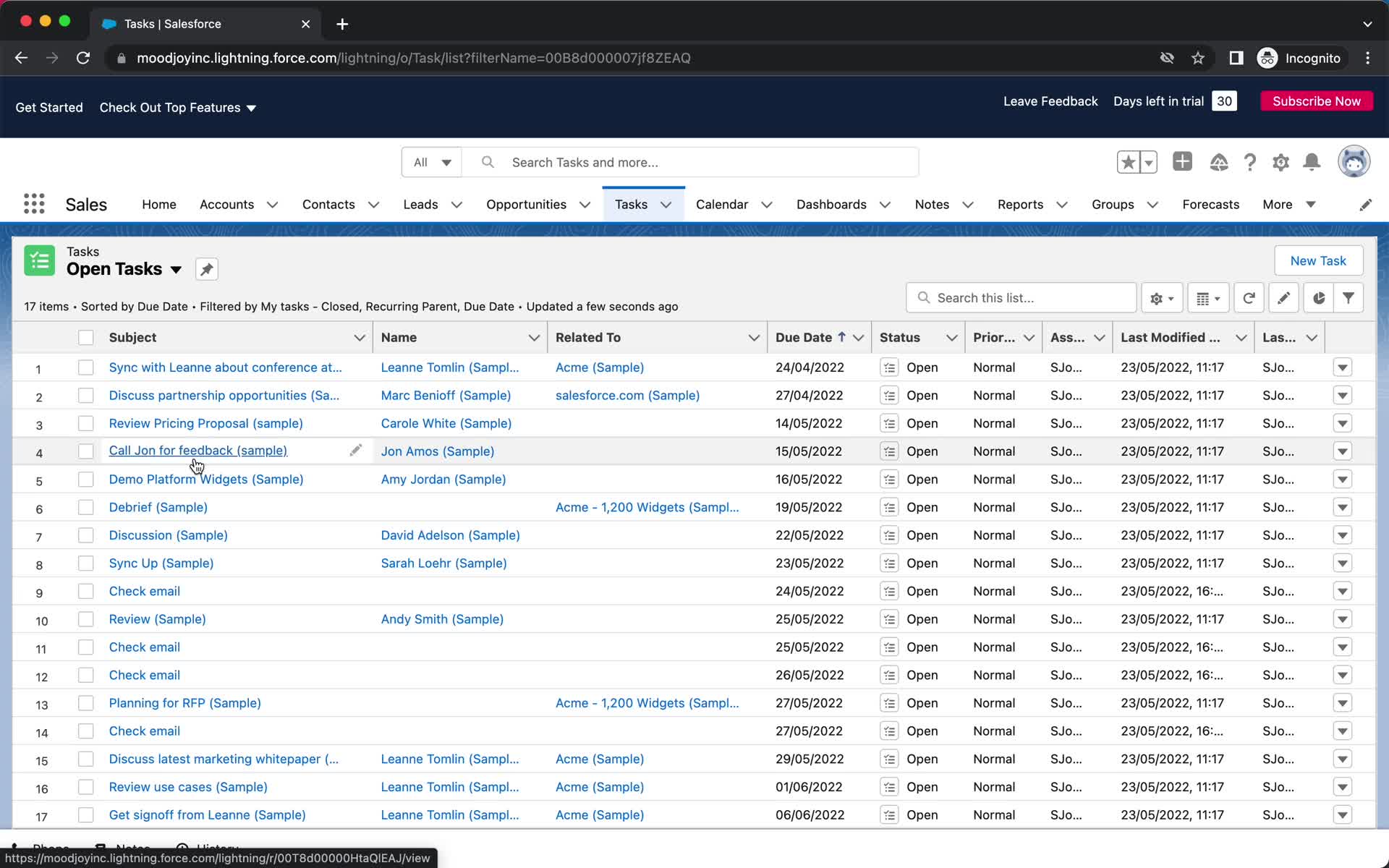Open the Notifications bell icon

click(x=1312, y=162)
